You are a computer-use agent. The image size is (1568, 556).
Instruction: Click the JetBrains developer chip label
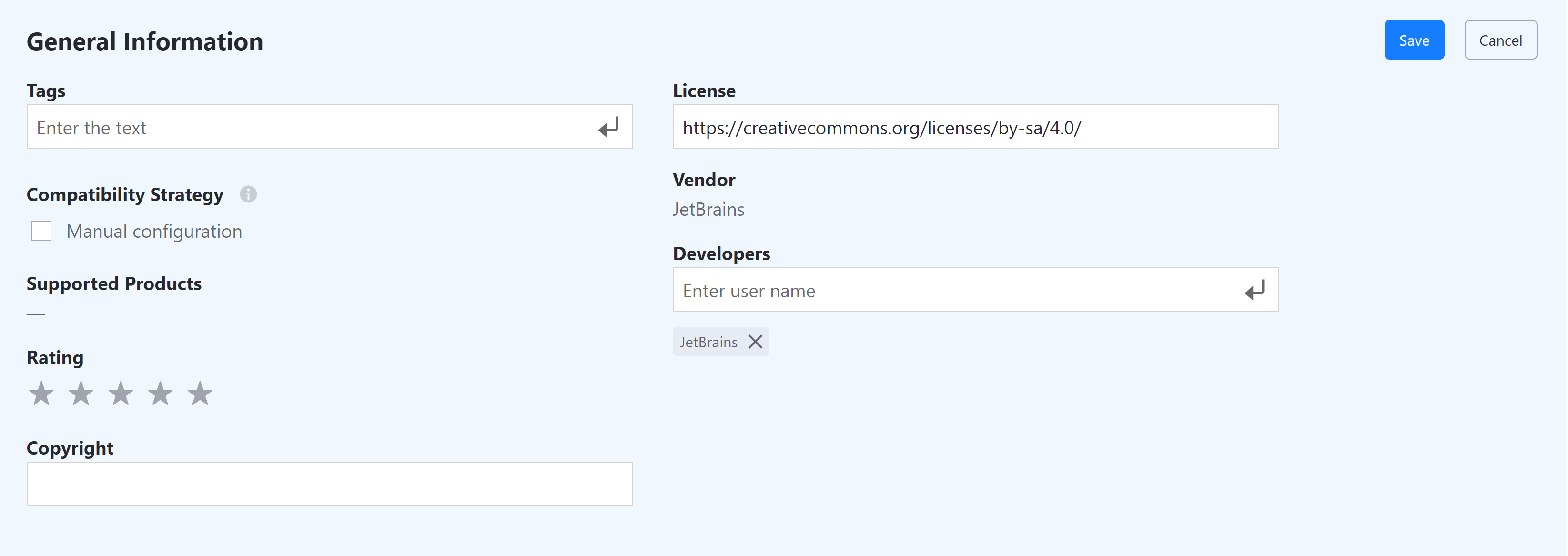[x=708, y=342]
